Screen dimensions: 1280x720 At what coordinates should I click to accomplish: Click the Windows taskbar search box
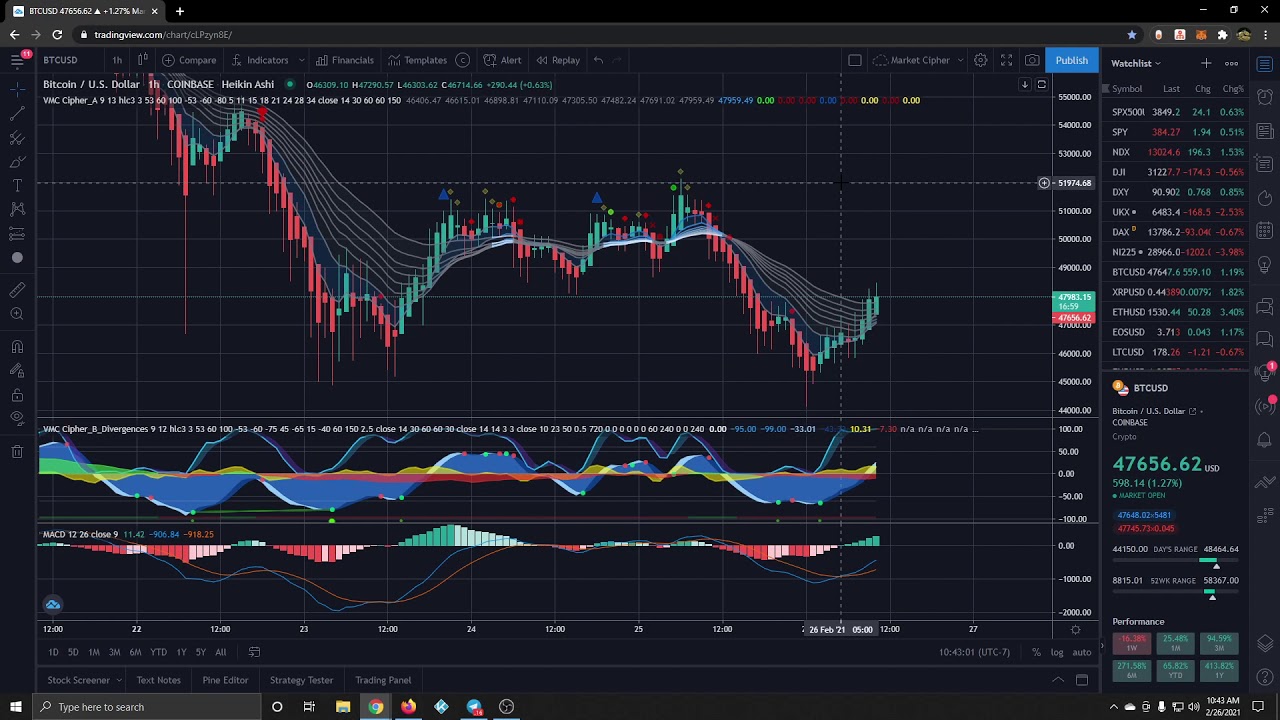(147, 707)
